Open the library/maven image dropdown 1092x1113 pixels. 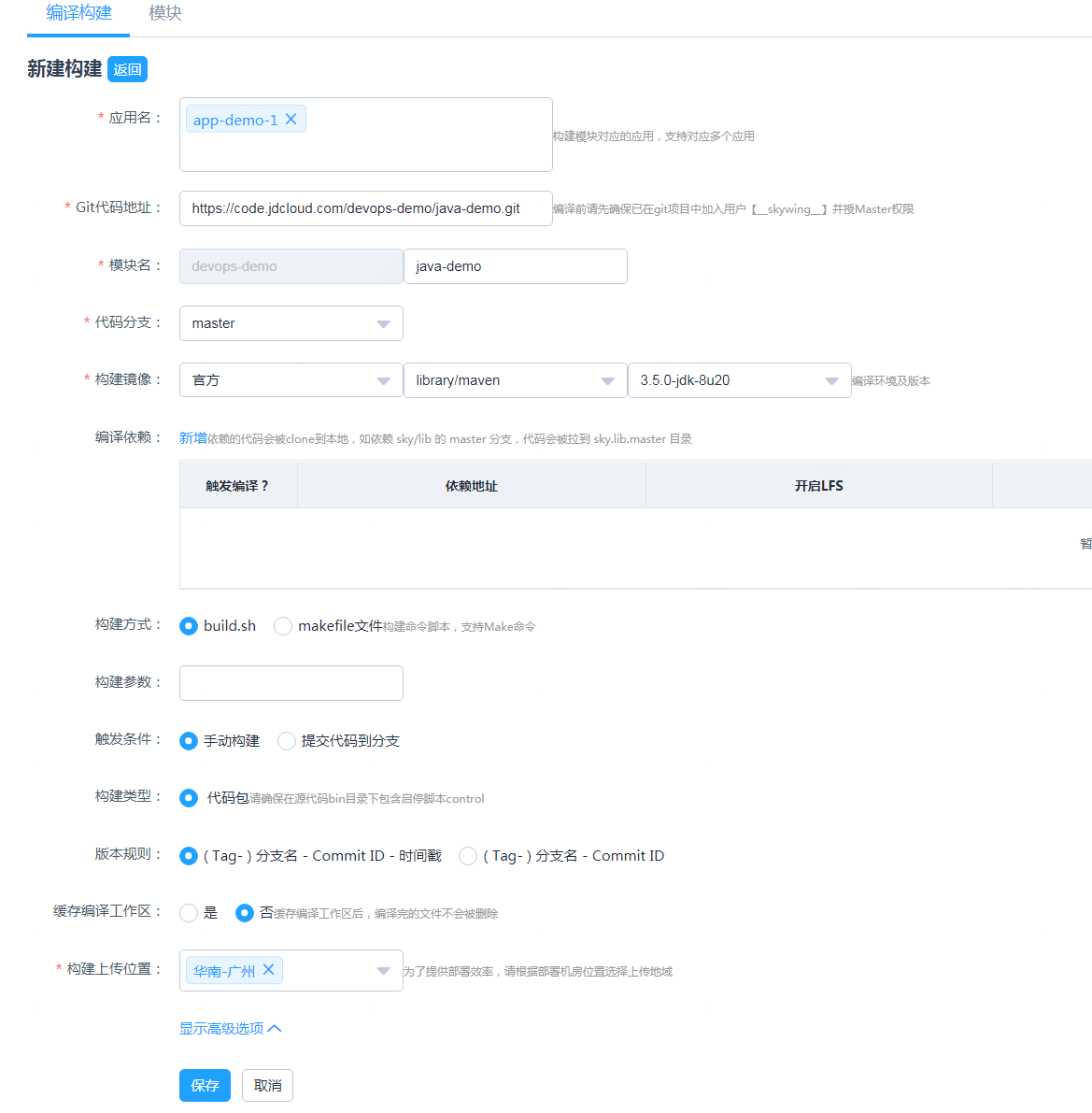(606, 380)
